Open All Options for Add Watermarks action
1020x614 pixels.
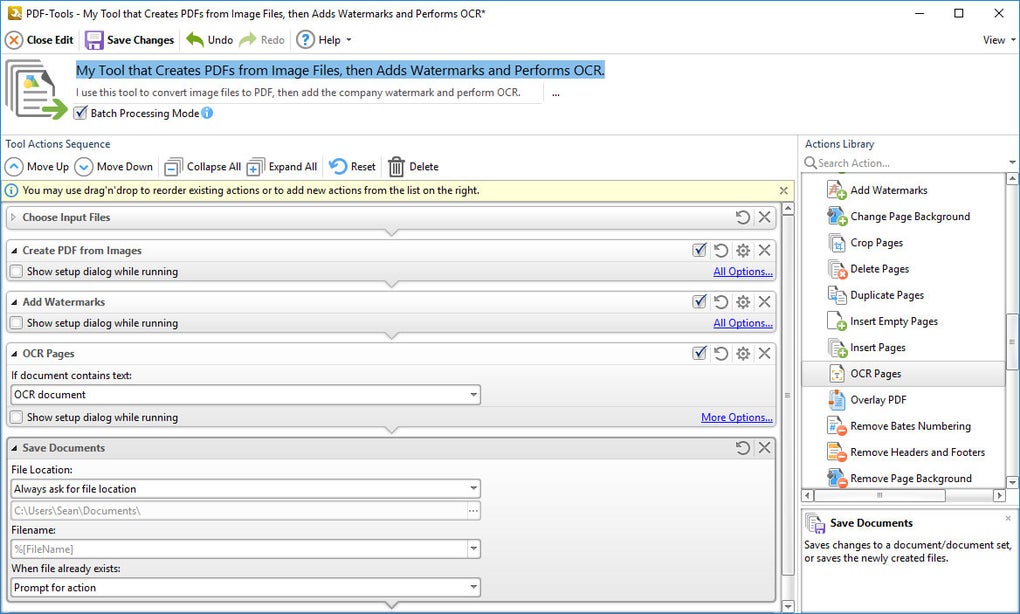pyautogui.click(x=743, y=323)
